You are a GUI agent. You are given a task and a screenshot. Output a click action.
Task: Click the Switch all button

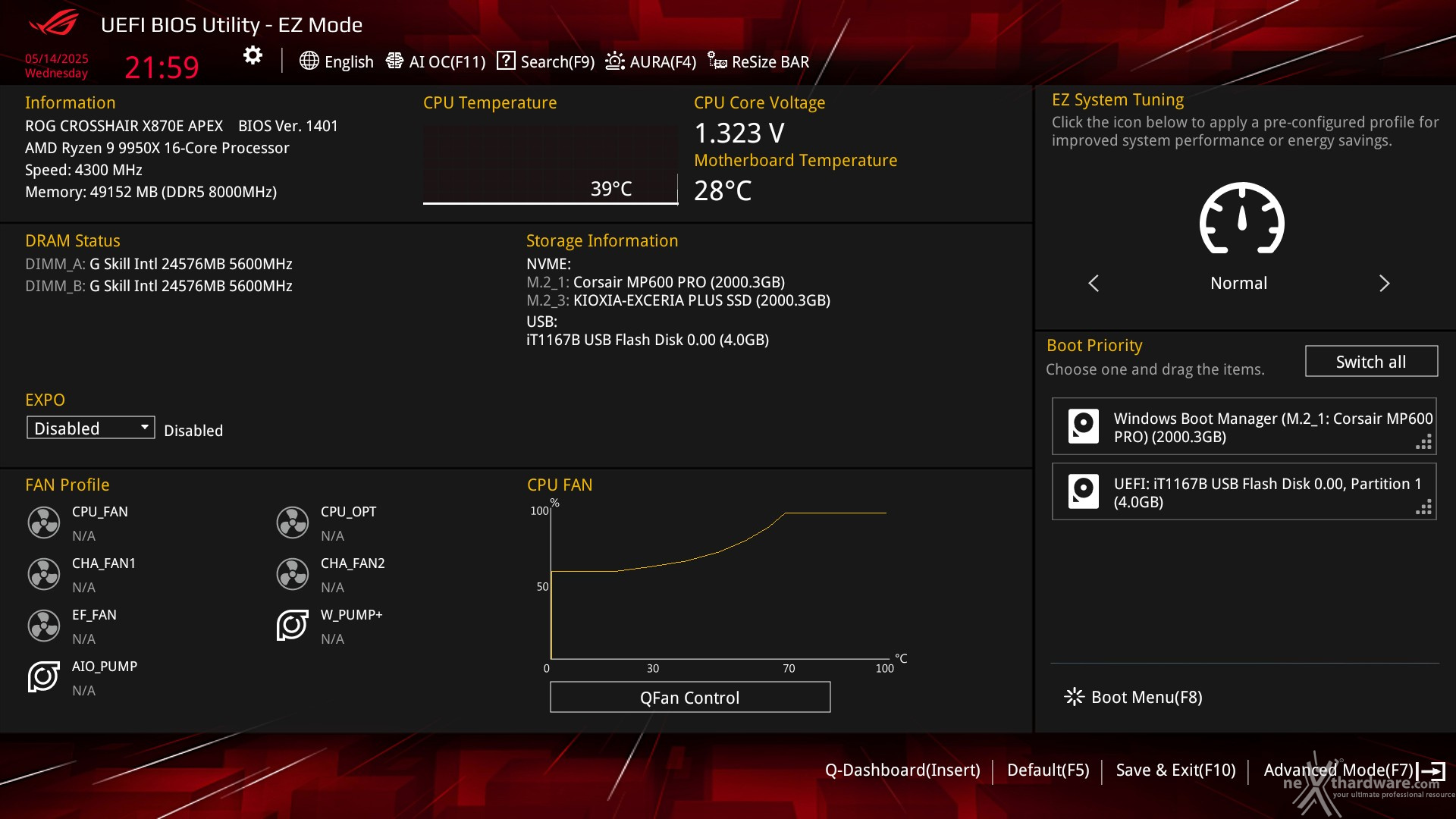[x=1371, y=361]
